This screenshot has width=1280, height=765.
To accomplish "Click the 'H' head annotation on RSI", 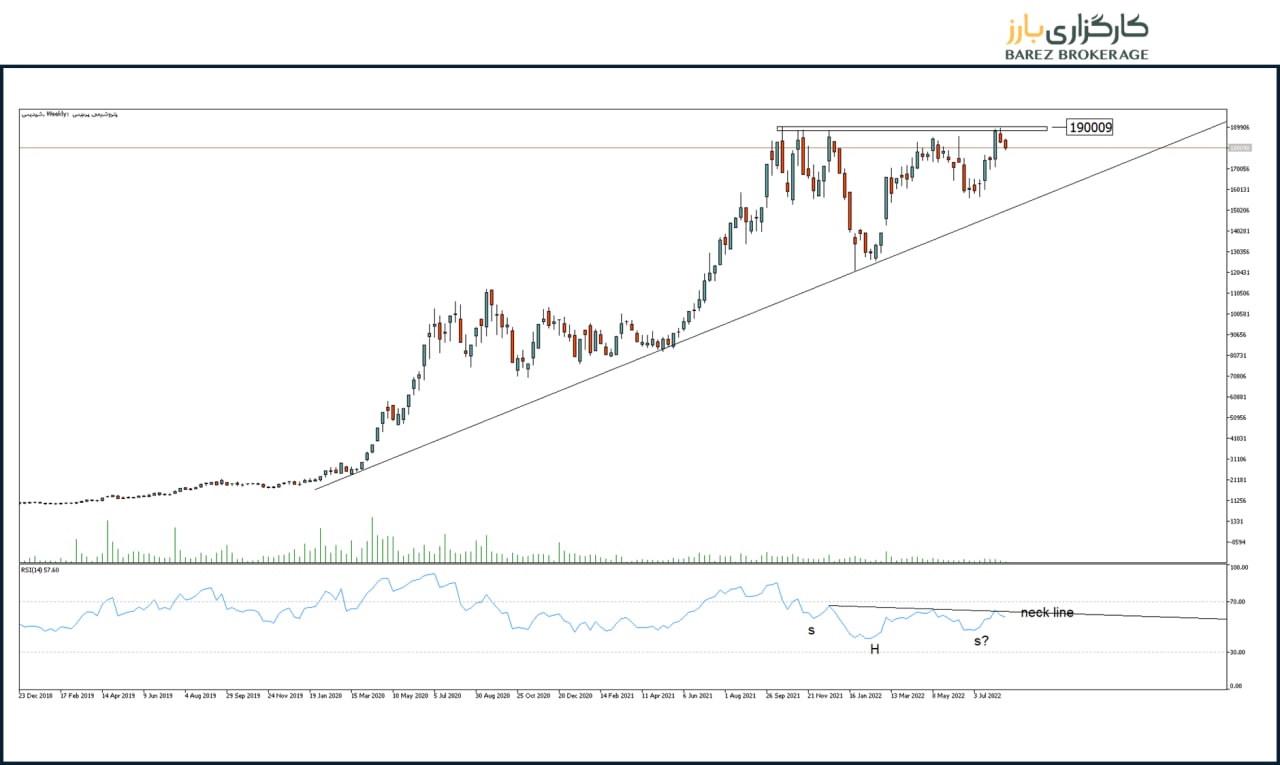I will click(874, 650).
